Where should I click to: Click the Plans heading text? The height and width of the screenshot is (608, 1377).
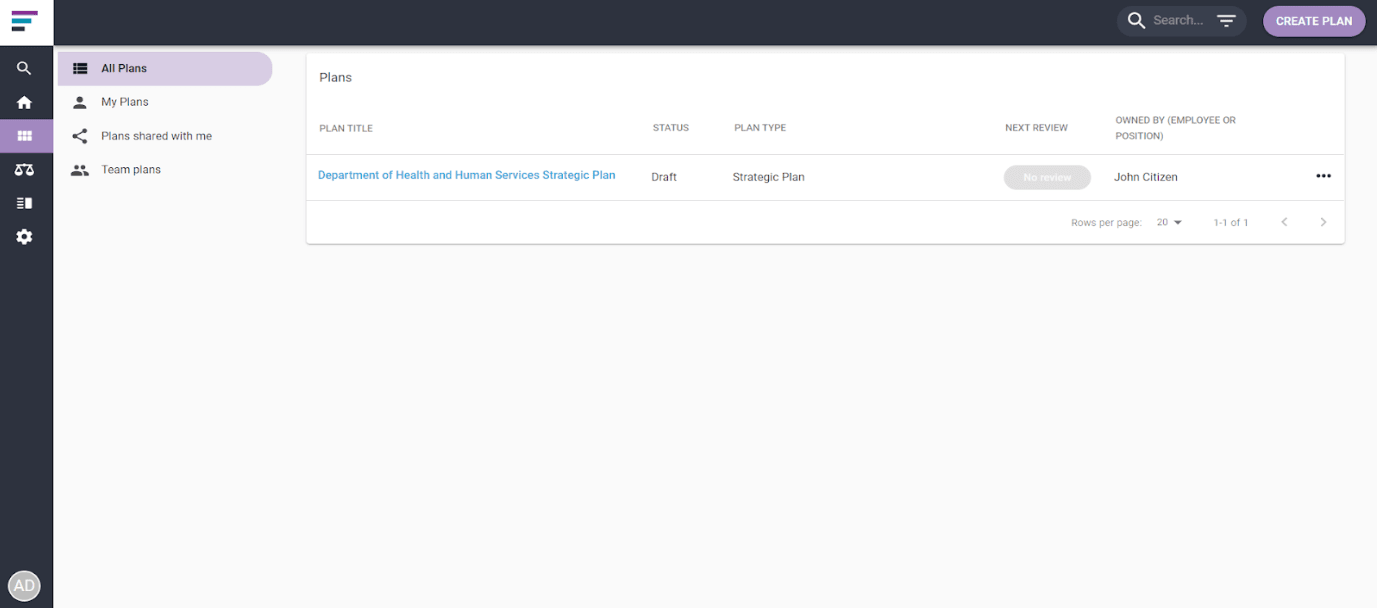(x=335, y=77)
